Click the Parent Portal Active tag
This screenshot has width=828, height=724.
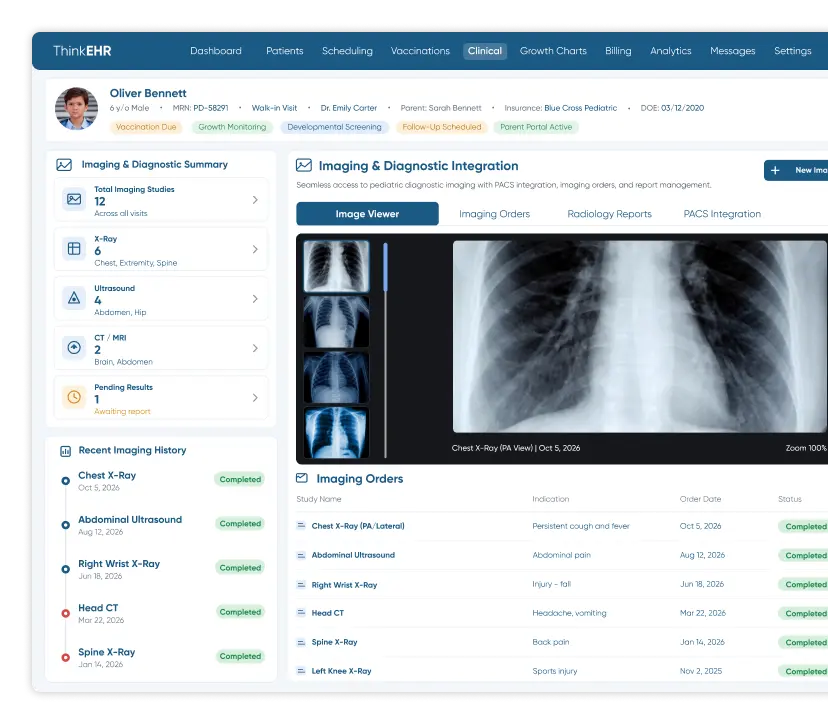(536, 127)
